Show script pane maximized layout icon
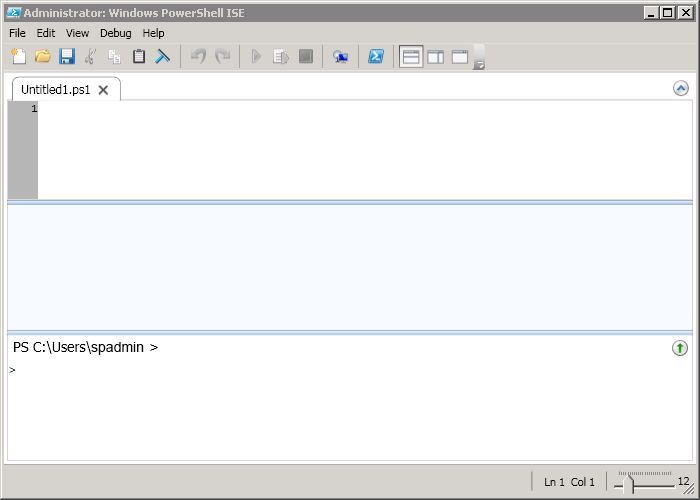700x500 pixels. [460, 57]
